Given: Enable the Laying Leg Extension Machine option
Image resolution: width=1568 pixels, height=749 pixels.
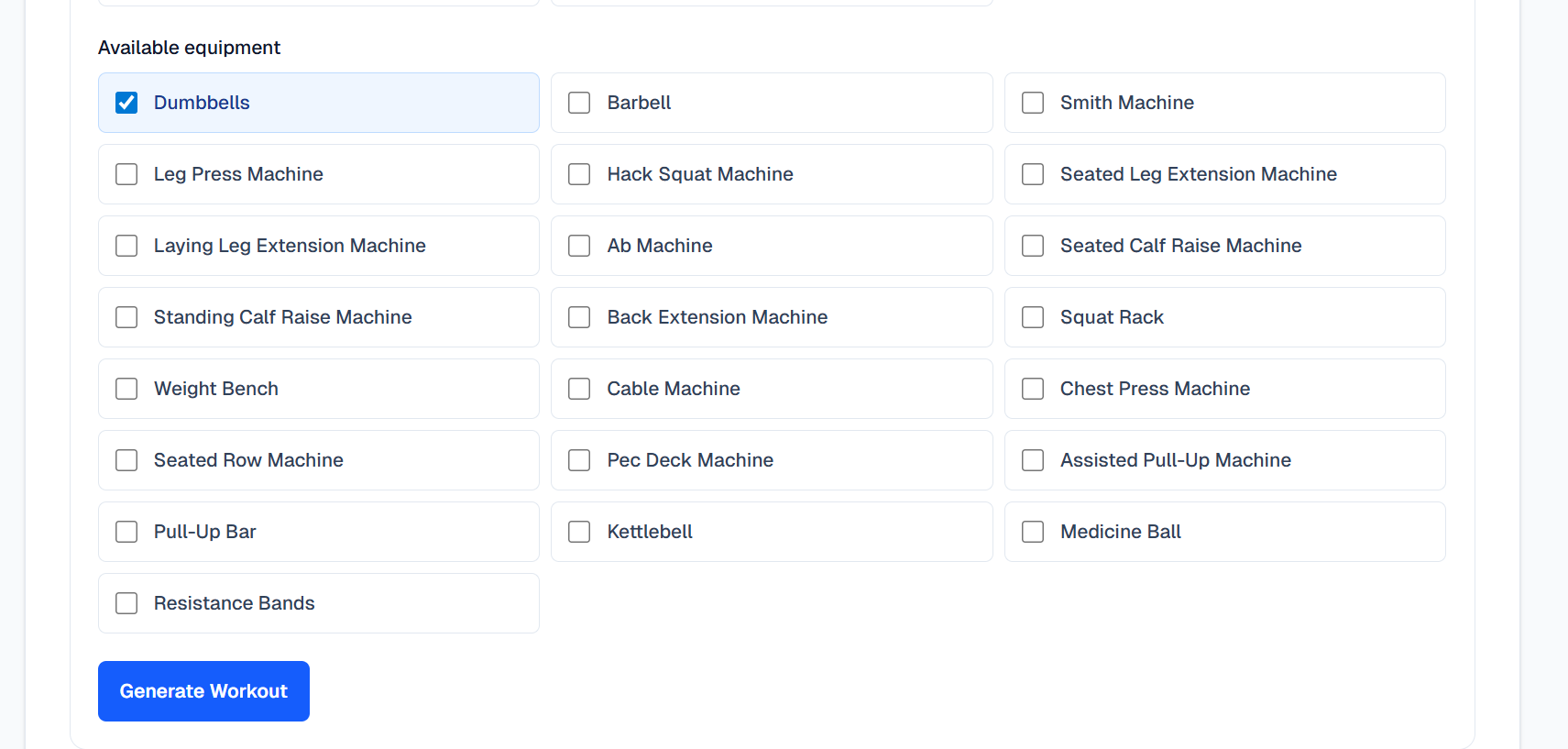Looking at the screenshot, I should 126,246.
